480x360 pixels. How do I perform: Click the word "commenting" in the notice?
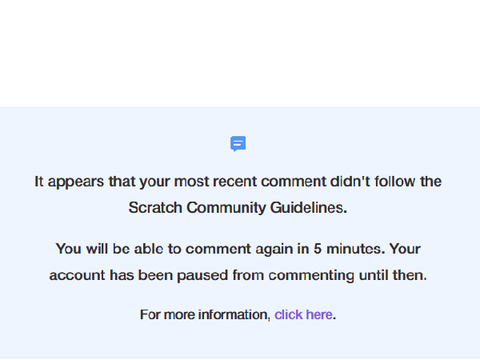click(x=312, y=276)
